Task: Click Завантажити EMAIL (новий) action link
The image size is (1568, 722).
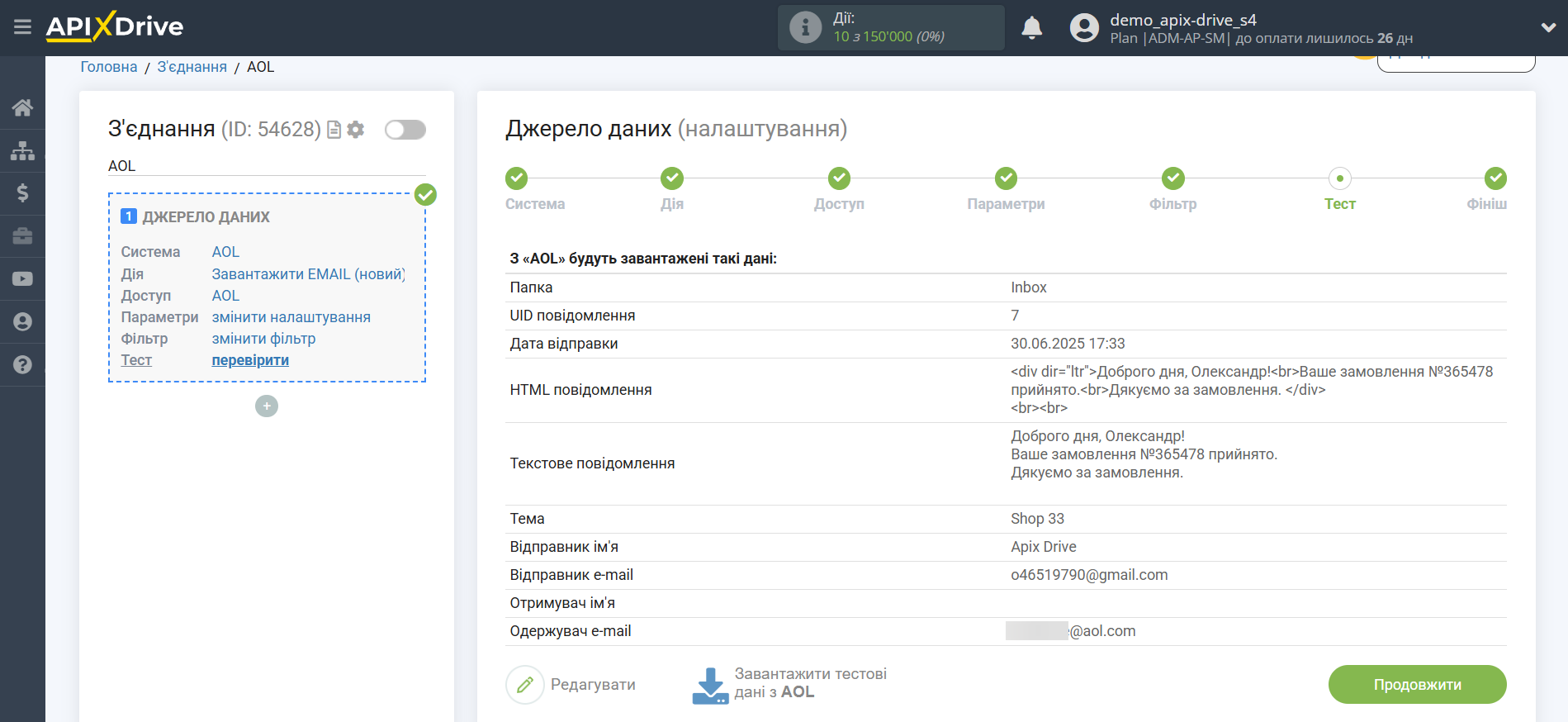Action: [308, 274]
